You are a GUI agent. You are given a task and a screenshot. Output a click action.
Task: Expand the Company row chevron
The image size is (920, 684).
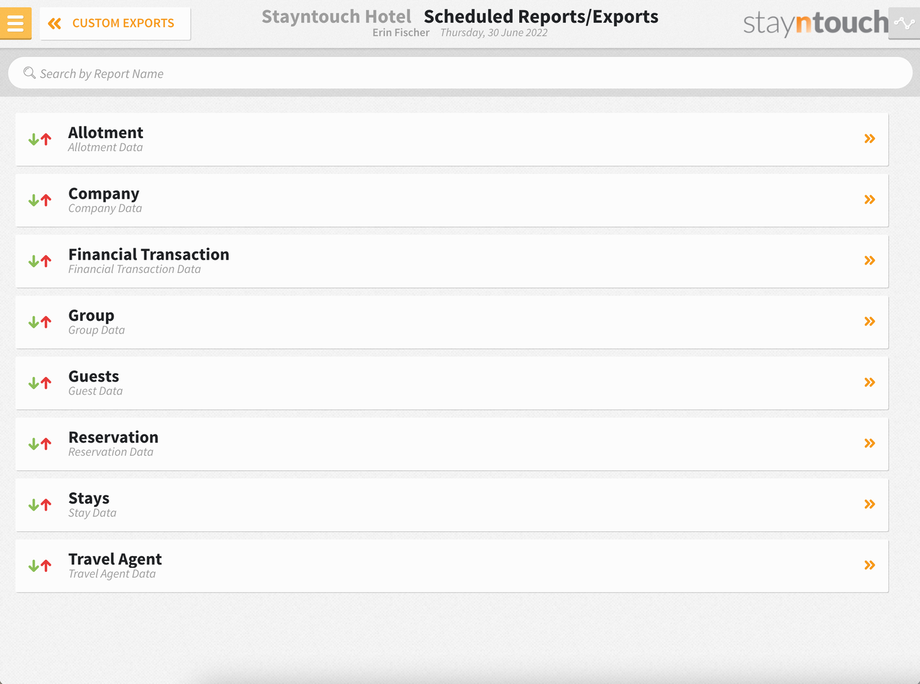point(870,199)
